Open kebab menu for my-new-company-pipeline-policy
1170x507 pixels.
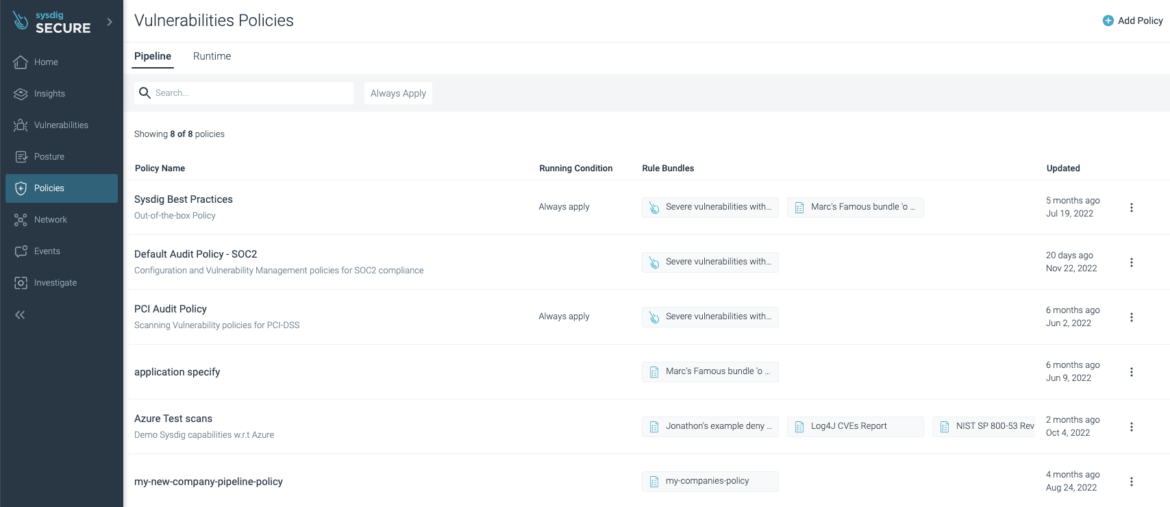tap(1131, 482)
